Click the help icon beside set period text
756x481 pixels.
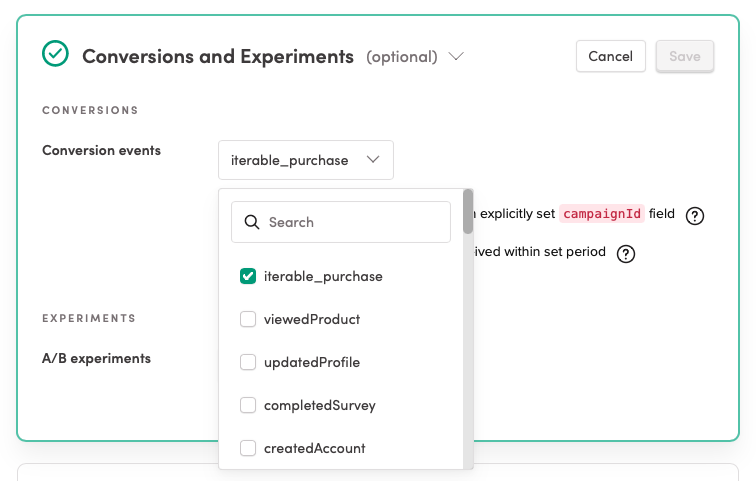[626, 254]
